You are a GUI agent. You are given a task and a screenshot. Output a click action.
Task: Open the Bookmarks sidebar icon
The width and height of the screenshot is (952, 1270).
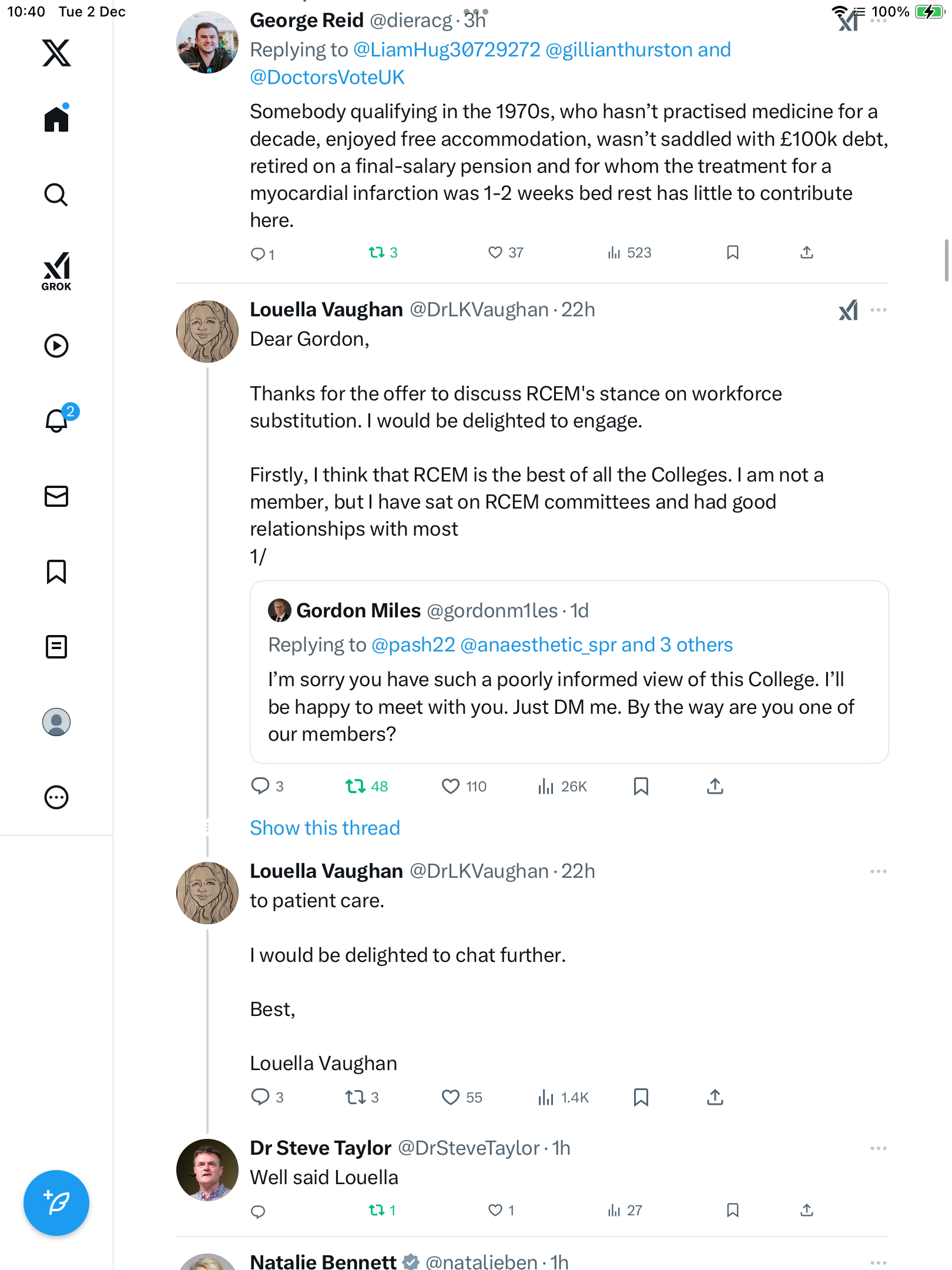[56, 571]
